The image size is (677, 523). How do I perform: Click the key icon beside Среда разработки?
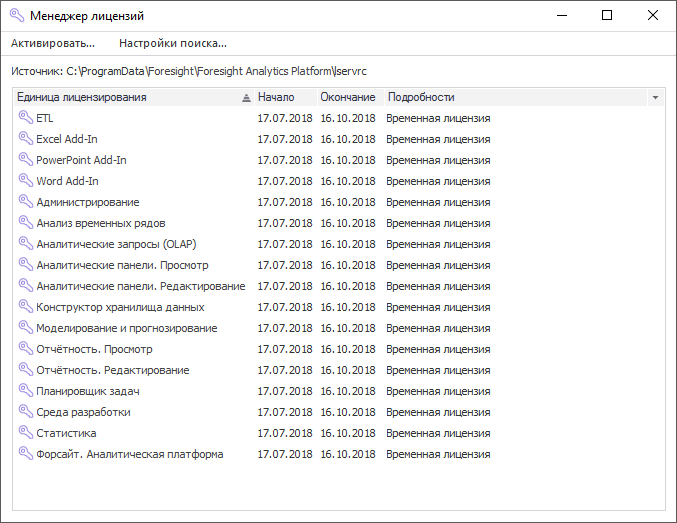(x=25, y=412)
